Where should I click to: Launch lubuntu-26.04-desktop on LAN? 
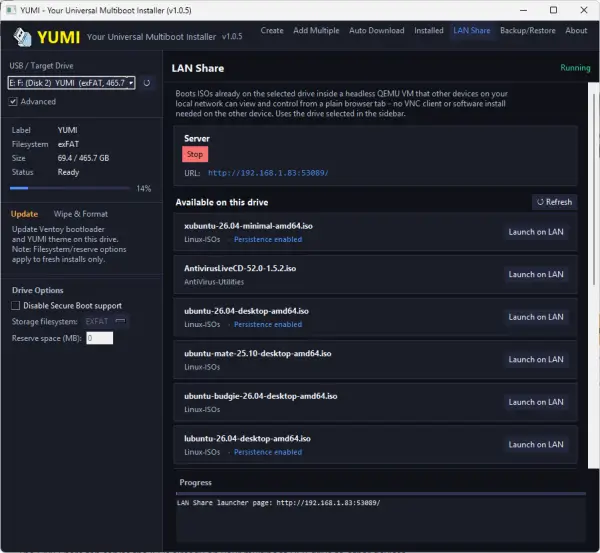tap(536, 445)
